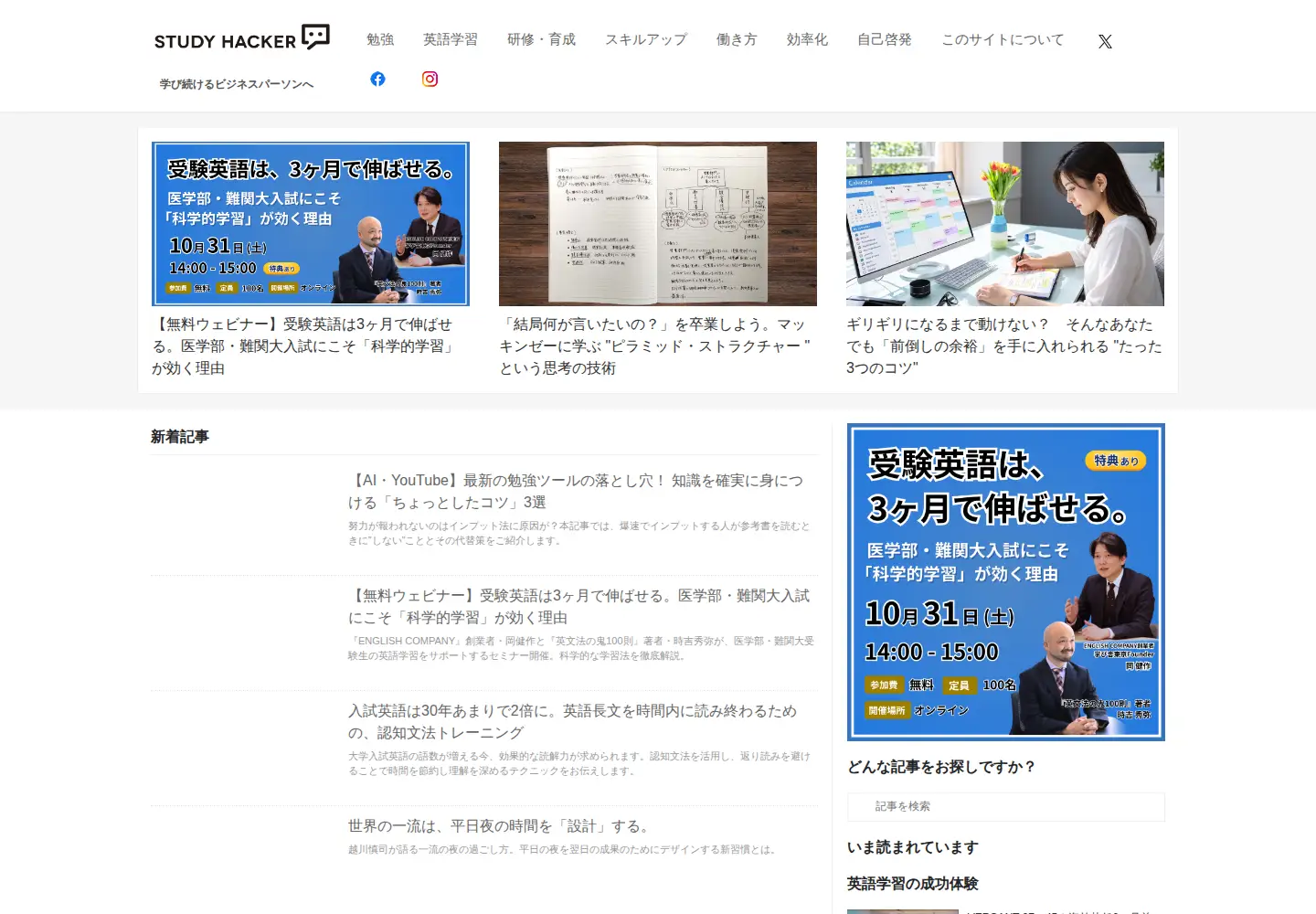Click the blue webinar banner thumbnail in top row
The width and height of the screenshot is (1316, 914).
(x=311, y=224)
